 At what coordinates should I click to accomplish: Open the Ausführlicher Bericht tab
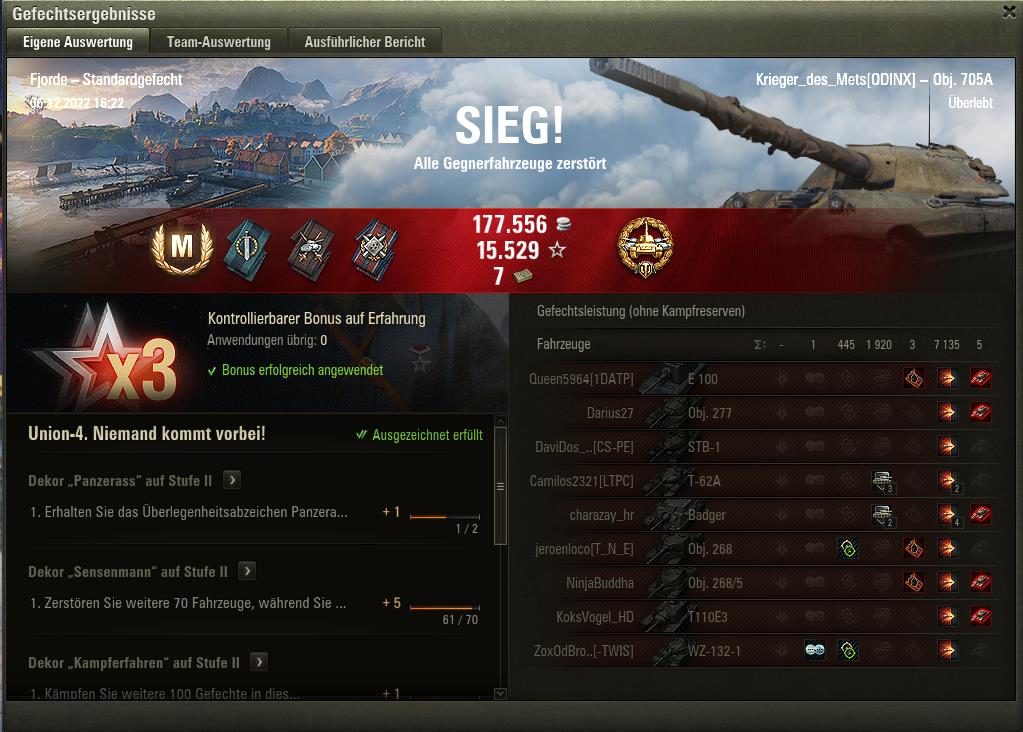click(x=365, y=42)
